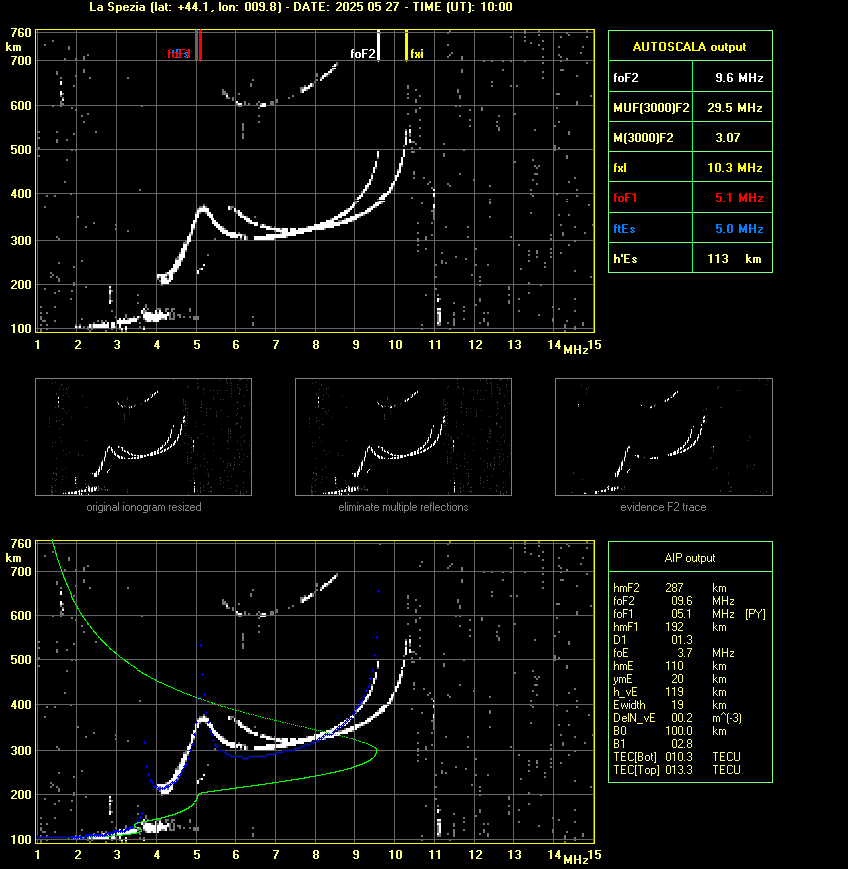Viewport: 848px width, 869px height.
Task: Click the F1 cusp peak in top ionogram
Action: [x=203, y=208]
